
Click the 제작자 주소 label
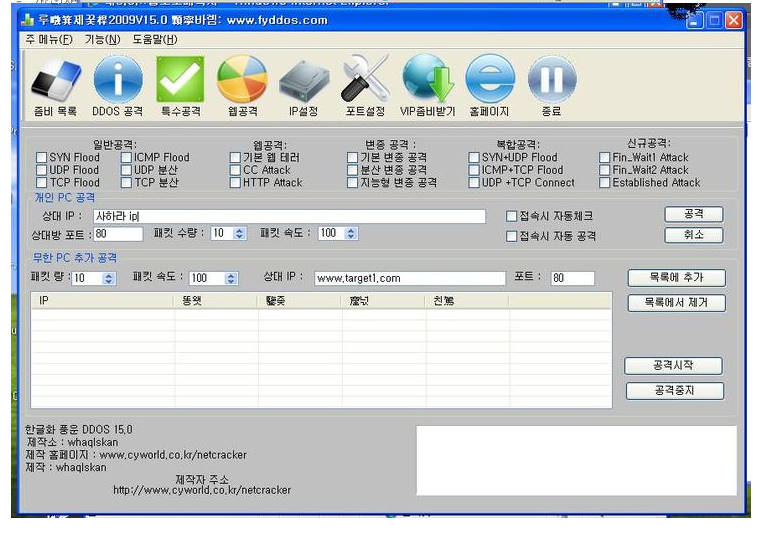202,479
